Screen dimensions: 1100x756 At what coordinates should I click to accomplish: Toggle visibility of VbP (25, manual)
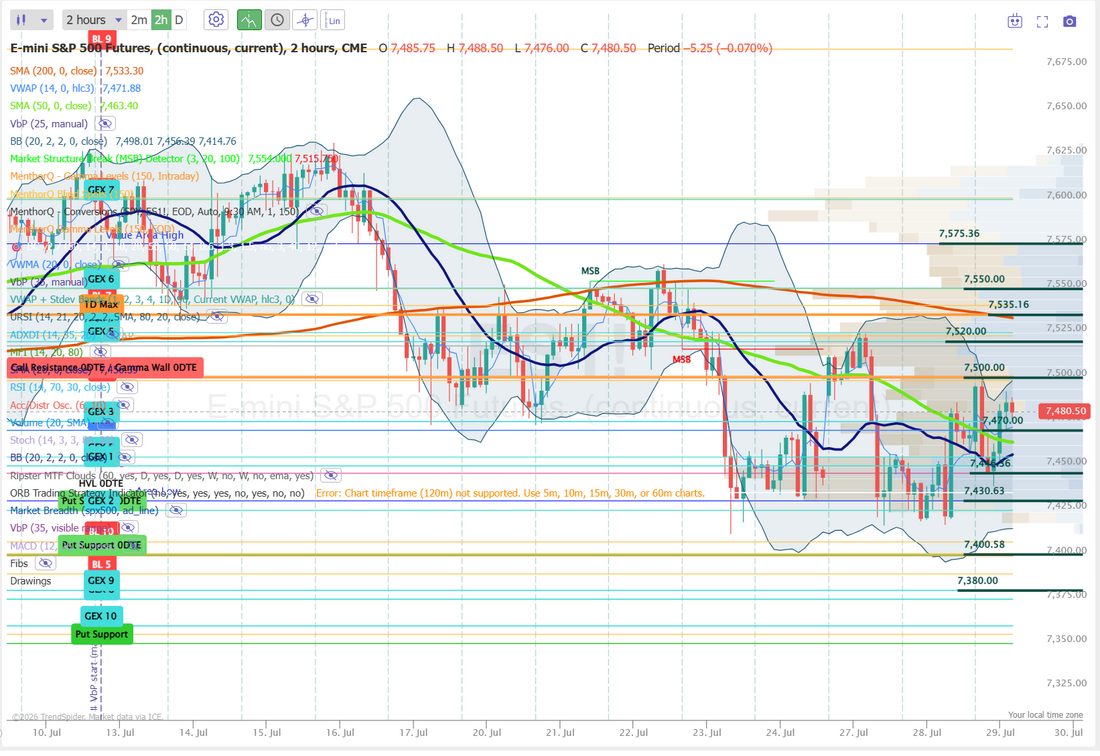coord(105,123)
